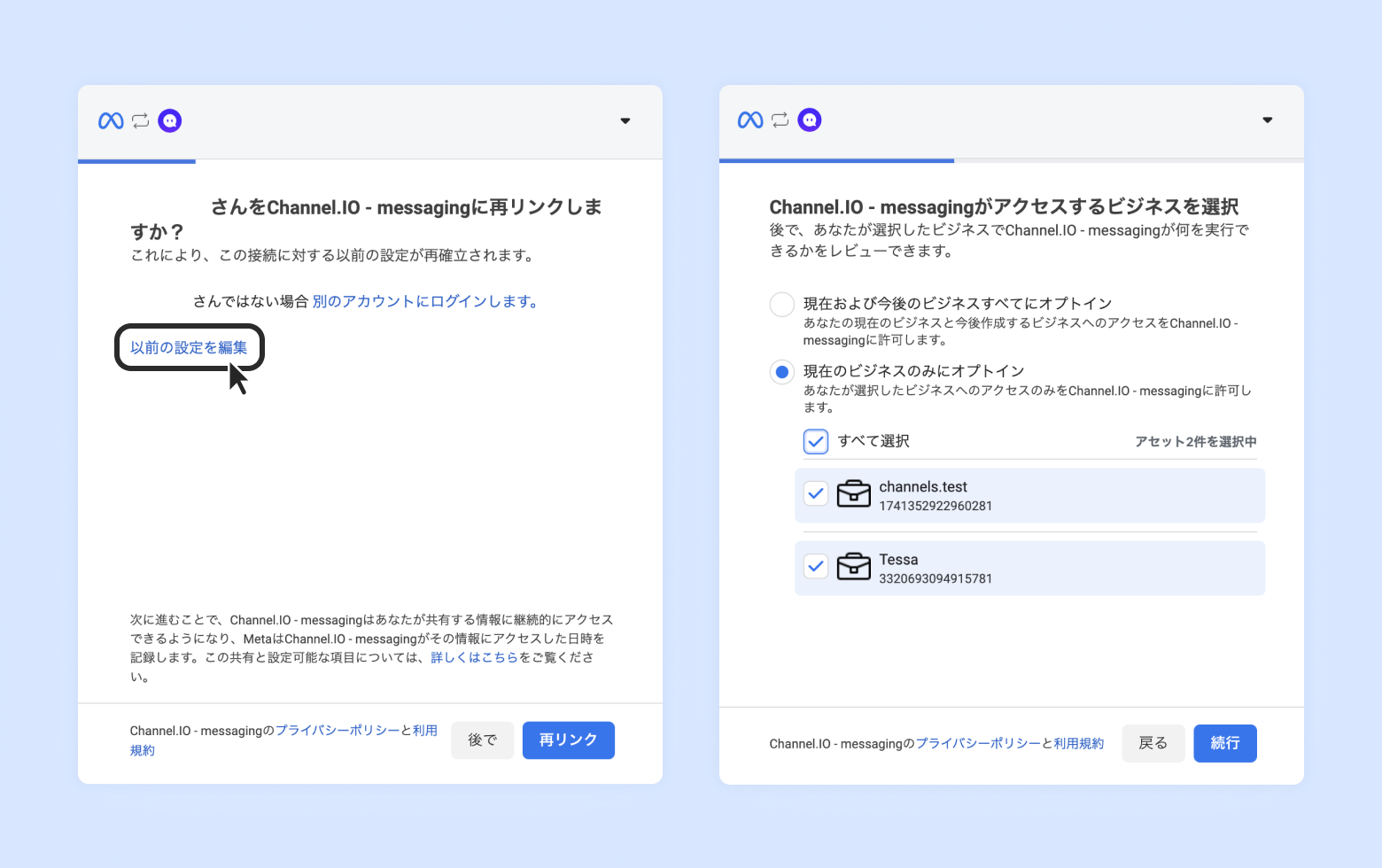Click the Meta logo in the right dialog
This screenshot has height=868, width=1382.
750,120
